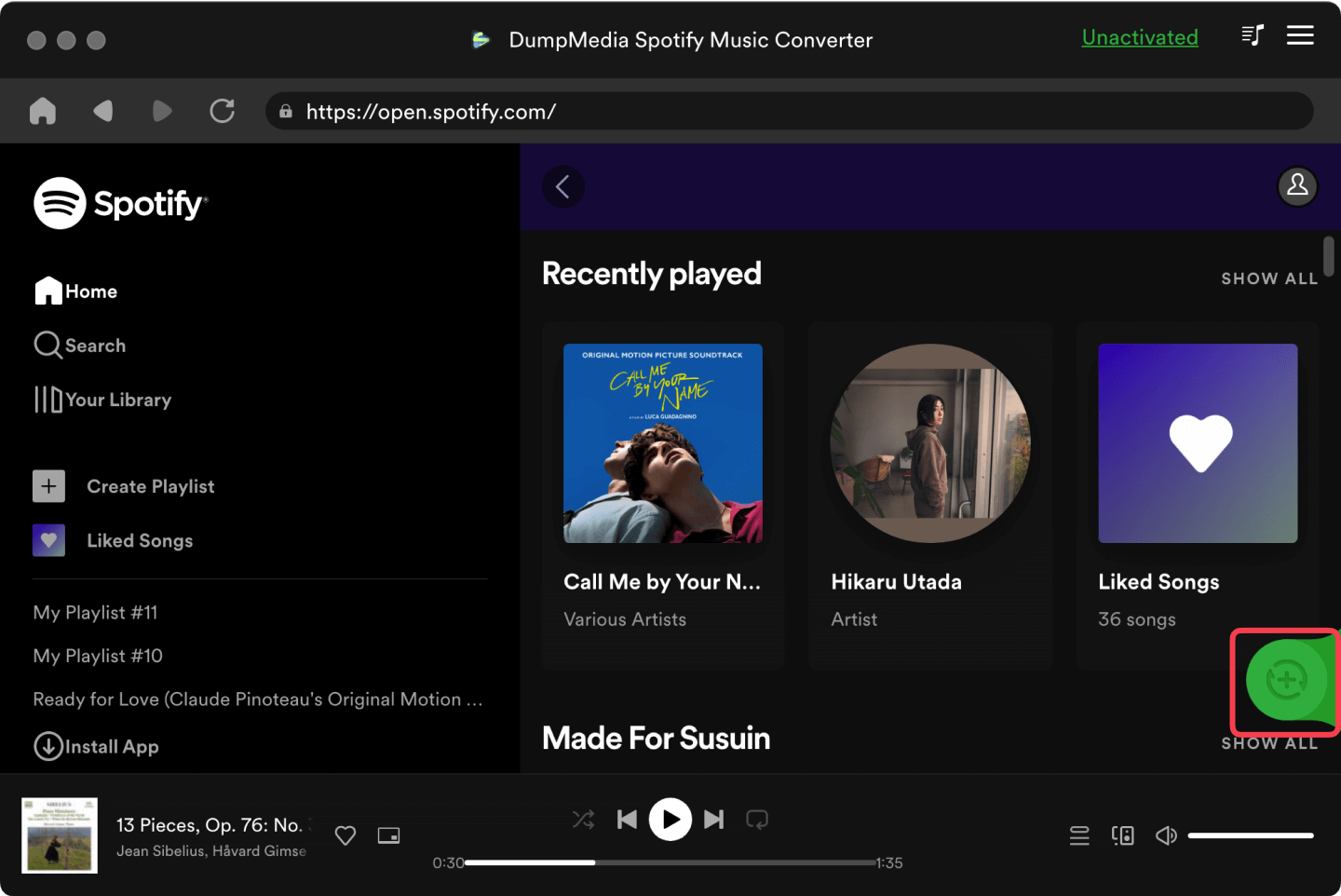Image resolution: width=1341 pixels, height=896 pixels.
Task: Skip to next track
Action: click(713, 820)
